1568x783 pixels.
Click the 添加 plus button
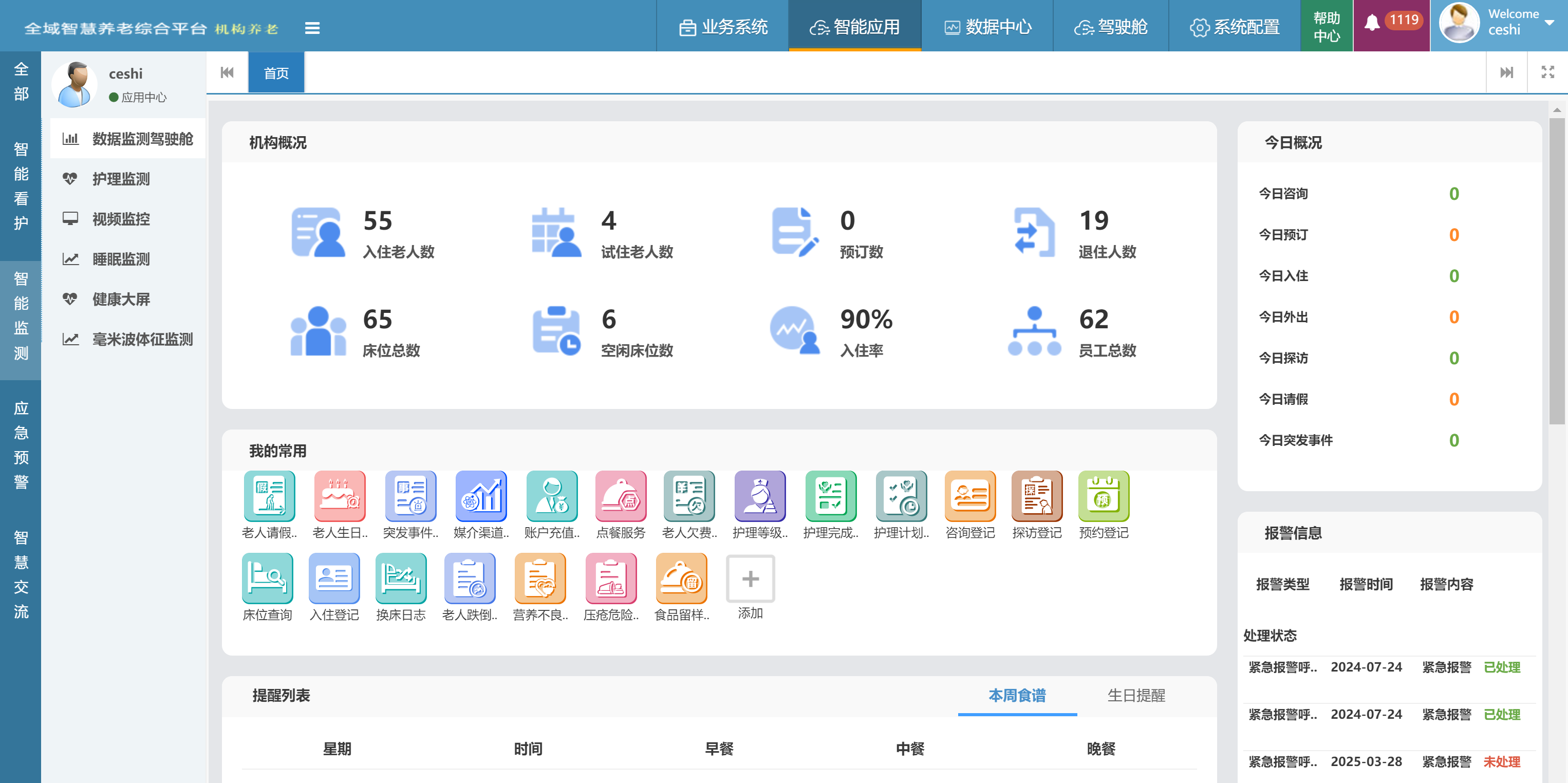point(750,579)
